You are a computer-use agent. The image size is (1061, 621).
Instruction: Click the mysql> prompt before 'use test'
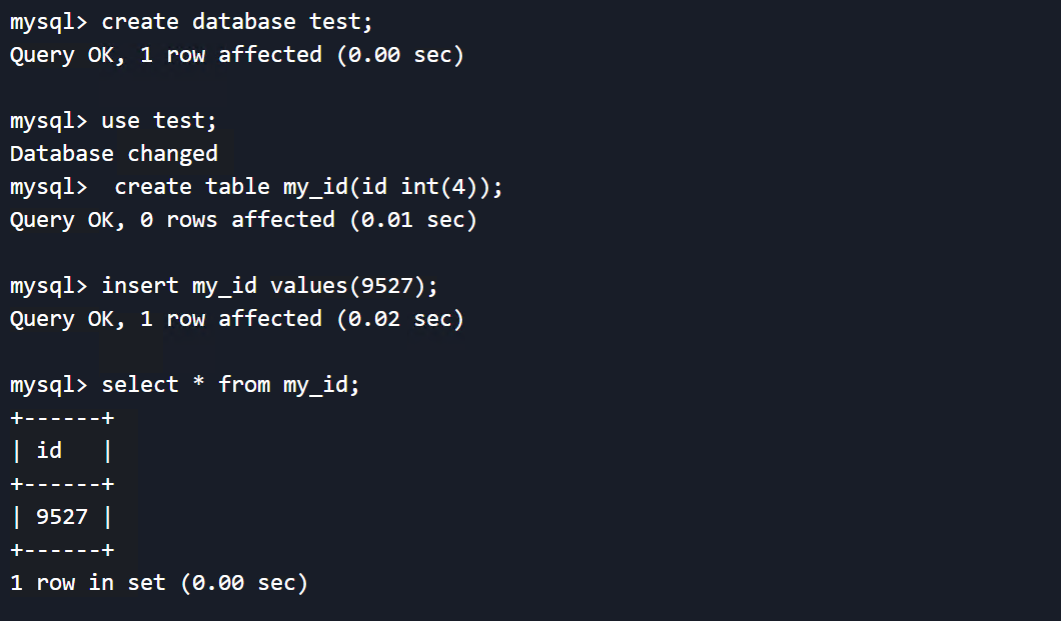click(49, 120)
